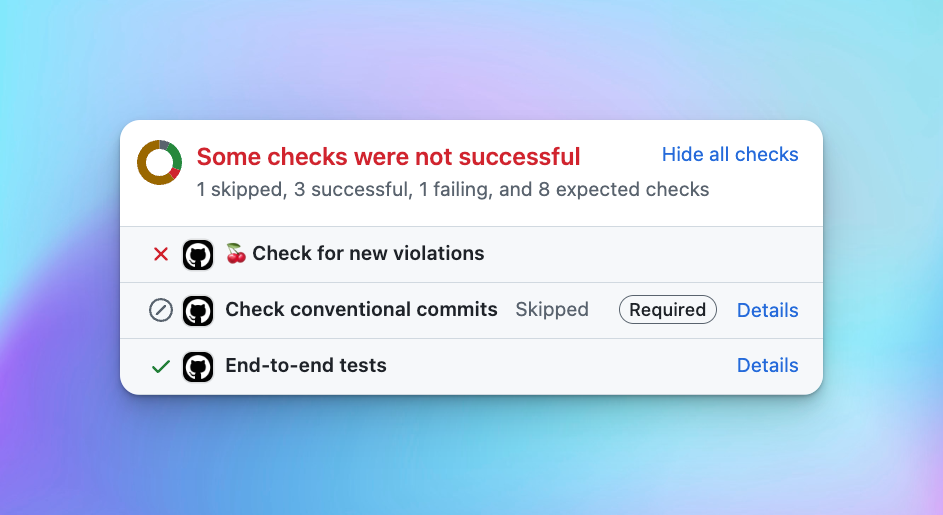943x515 pixels.
Task: Click the checks summary count text
Action: tap(452, 189)
